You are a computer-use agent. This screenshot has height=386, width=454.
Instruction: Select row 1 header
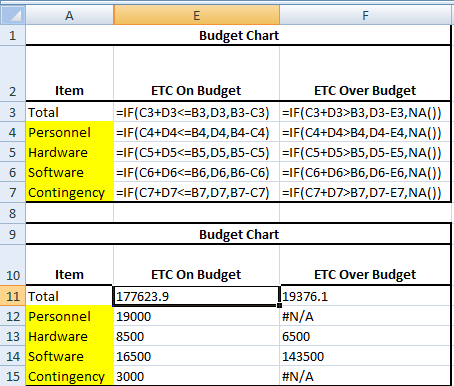click(13, 35)
